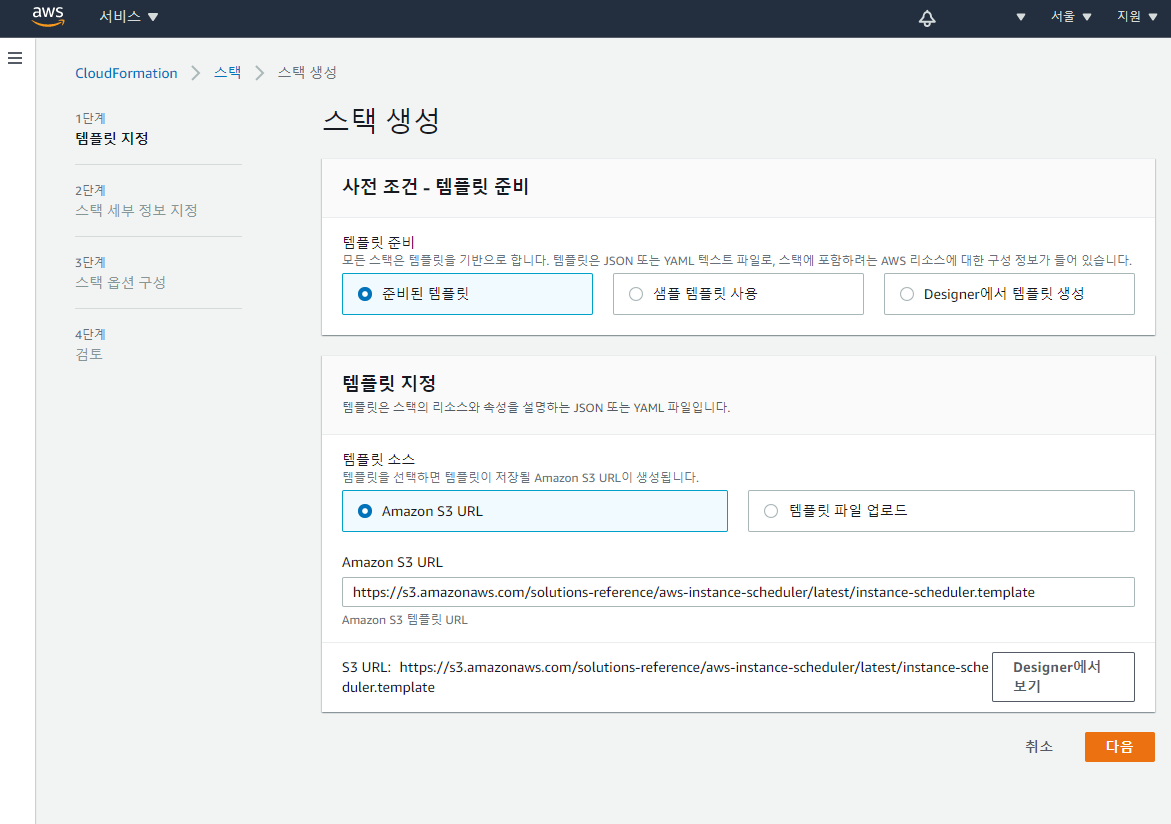1171x824 pixels.
Task: Click the Designer에서 보기 button
Action: [x=1063, y=677]
